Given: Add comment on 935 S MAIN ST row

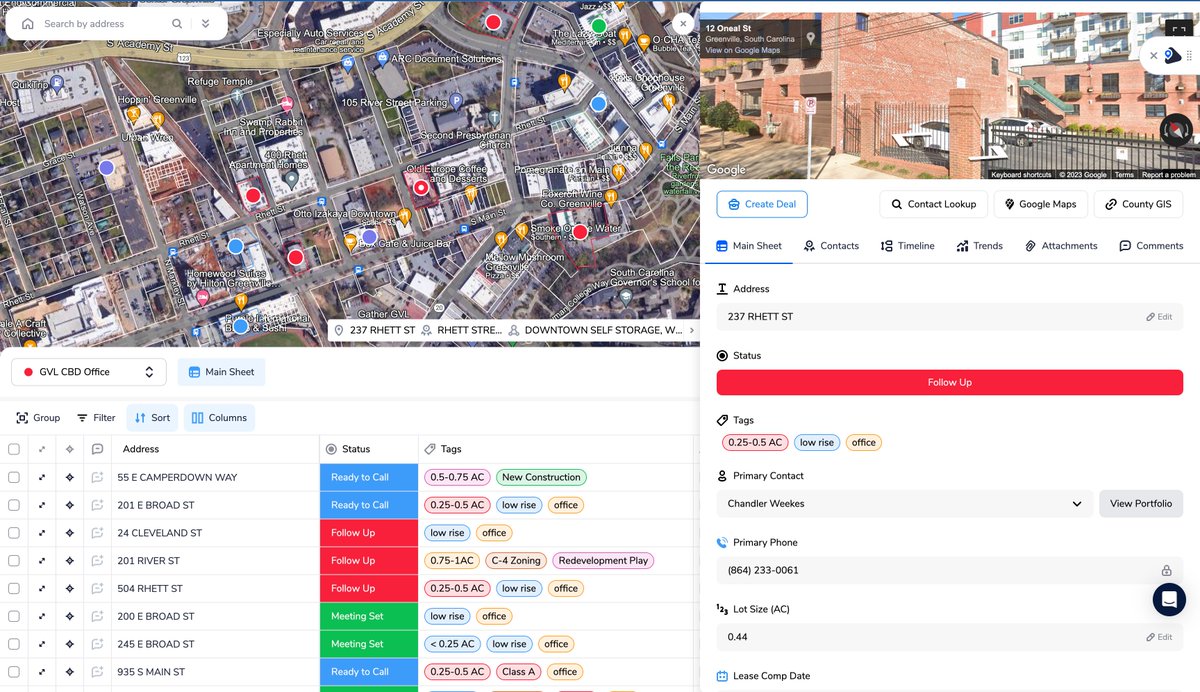Looking at the screenshot, I should [x=97, y=672].
